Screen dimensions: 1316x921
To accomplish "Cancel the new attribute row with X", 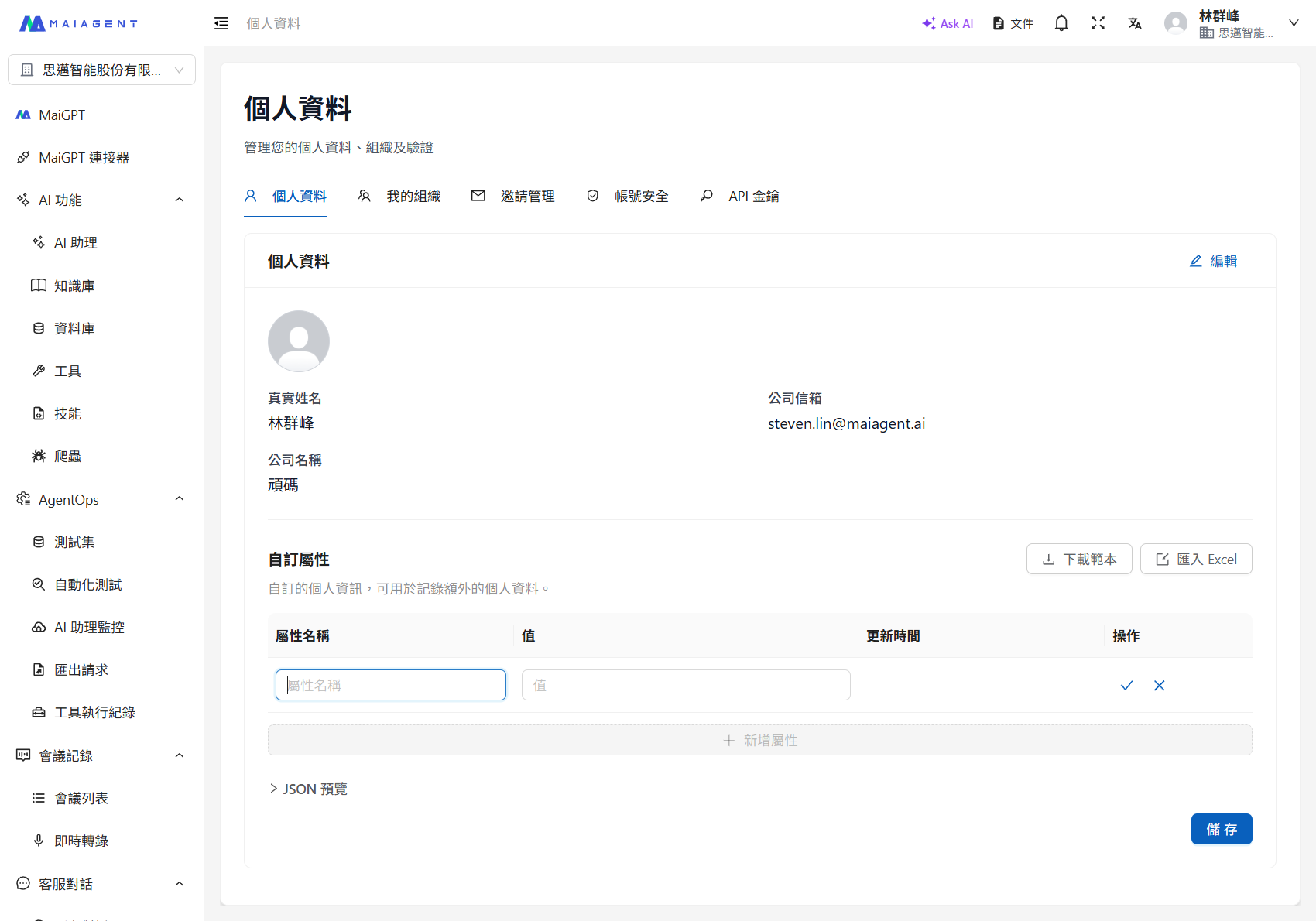I will coord(1159,686).
